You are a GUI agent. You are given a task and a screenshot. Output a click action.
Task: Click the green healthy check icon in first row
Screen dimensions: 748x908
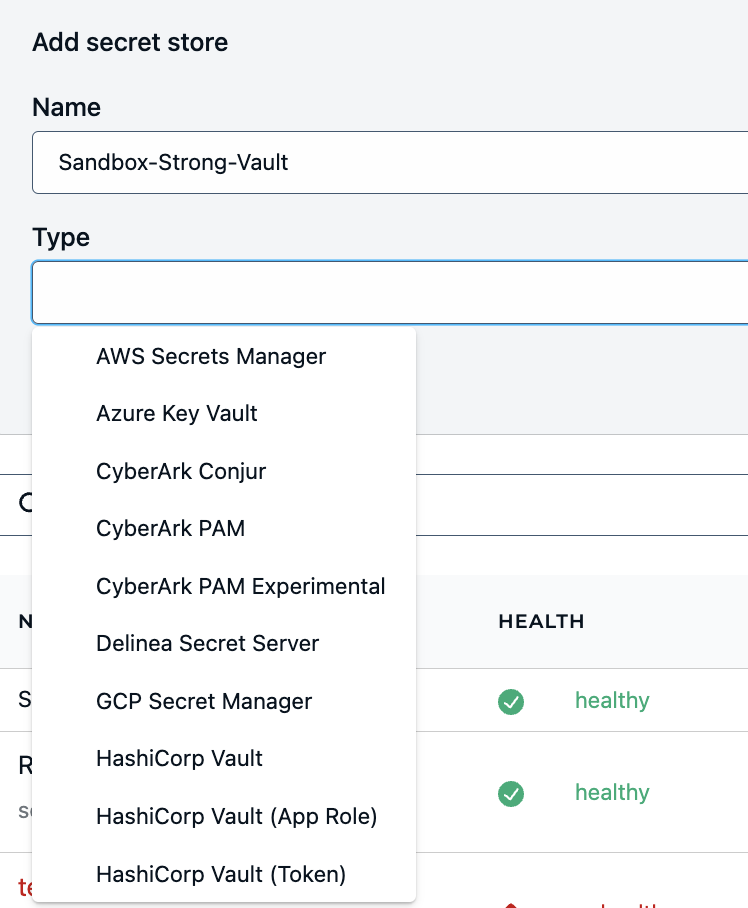click(511, 702)
